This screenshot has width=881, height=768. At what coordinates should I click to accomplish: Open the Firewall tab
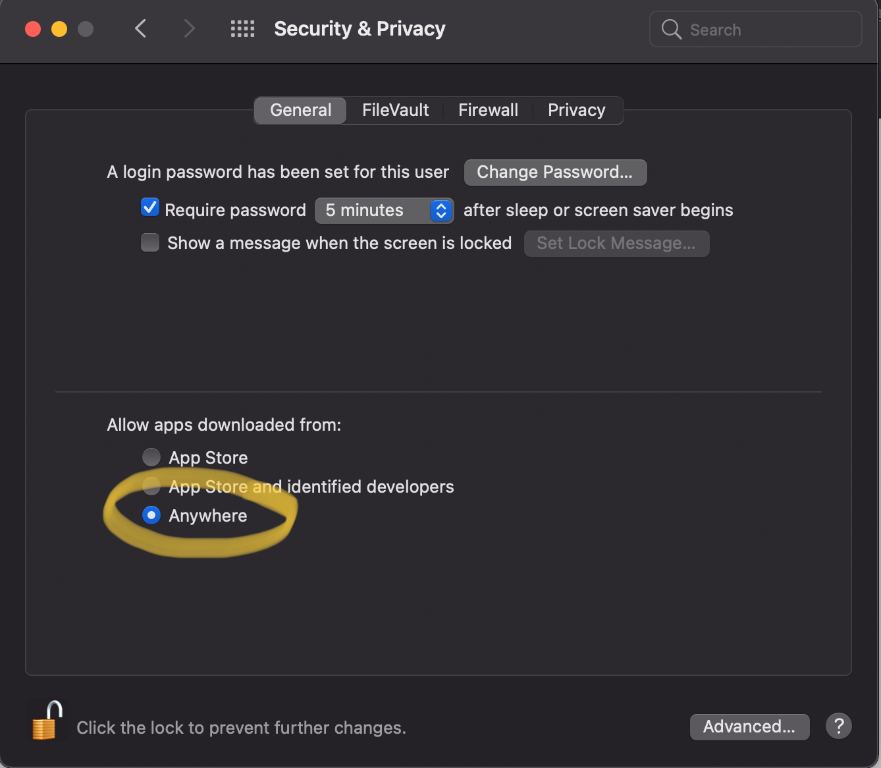[x=488, y=110]
